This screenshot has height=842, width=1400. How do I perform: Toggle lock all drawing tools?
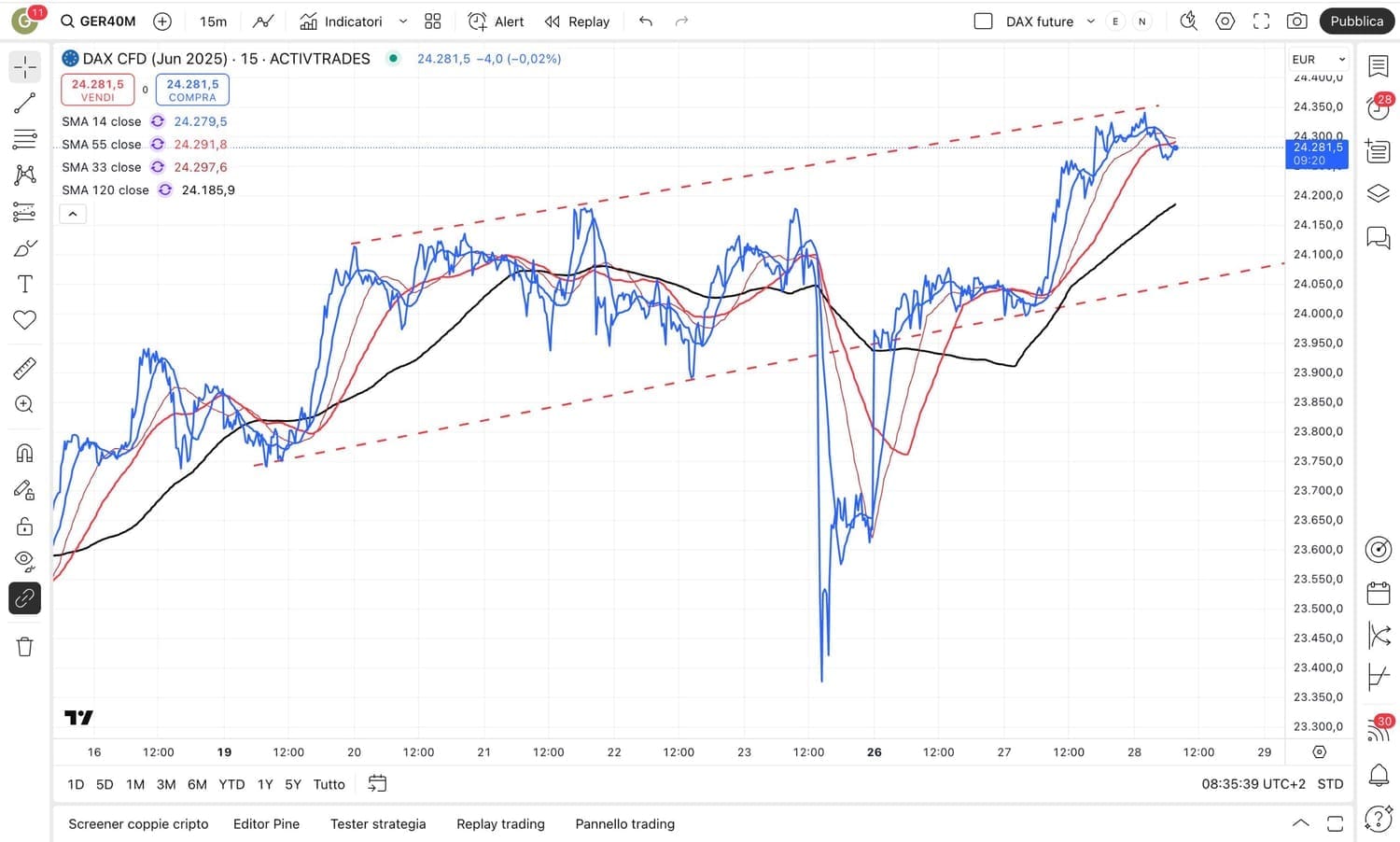click(x=25, y=526)
